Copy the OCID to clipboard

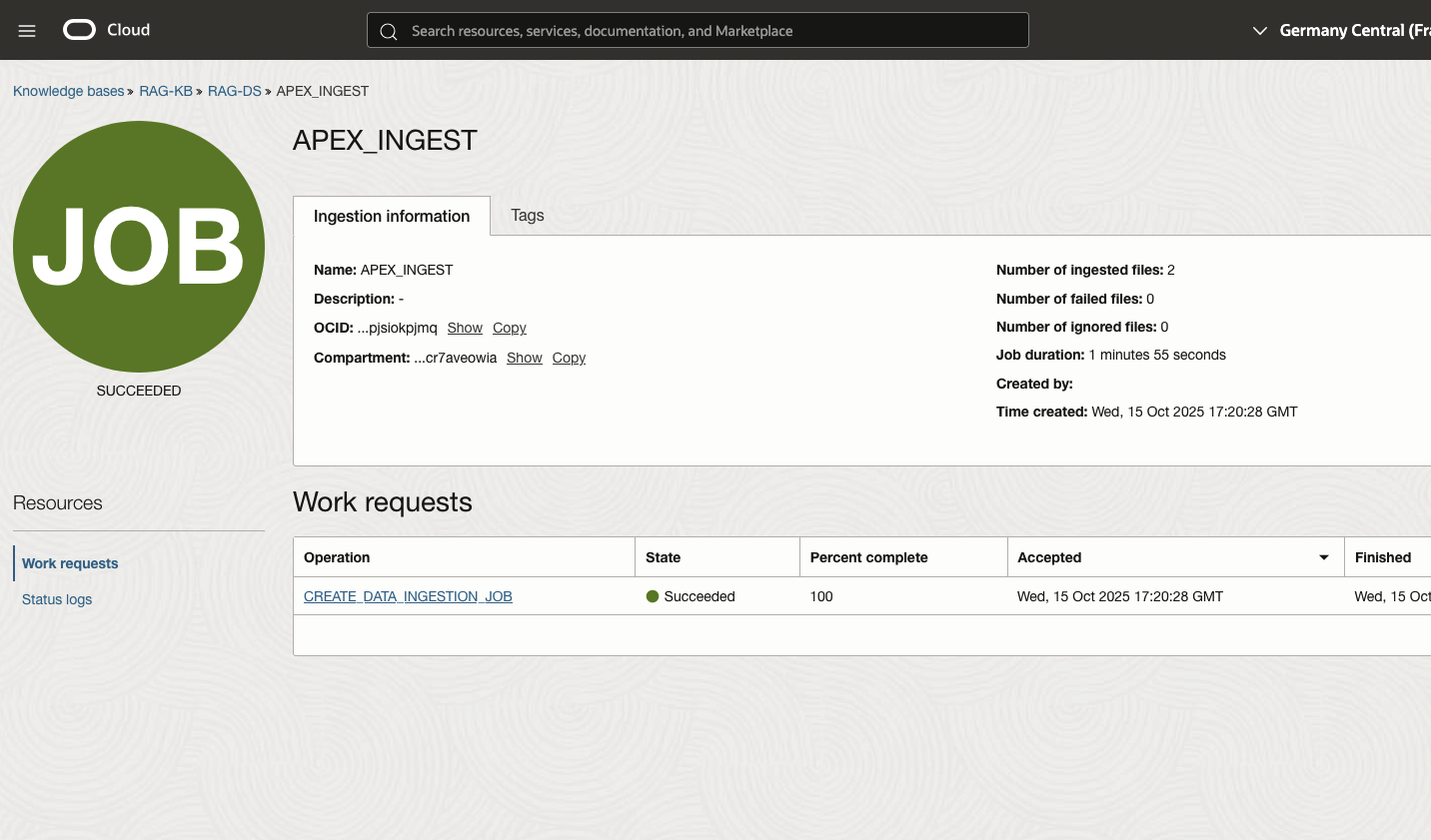[509, 328]
